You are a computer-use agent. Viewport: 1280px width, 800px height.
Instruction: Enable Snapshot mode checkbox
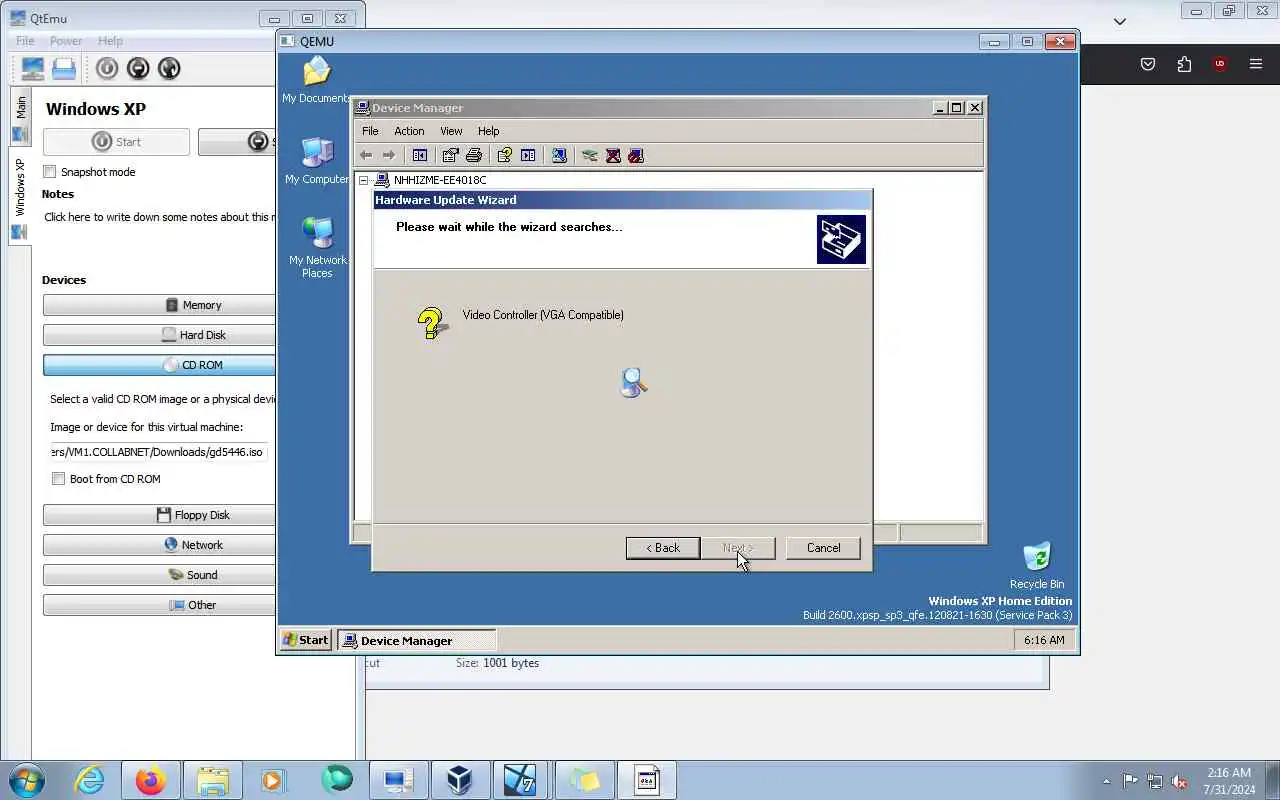pos(50,172)
